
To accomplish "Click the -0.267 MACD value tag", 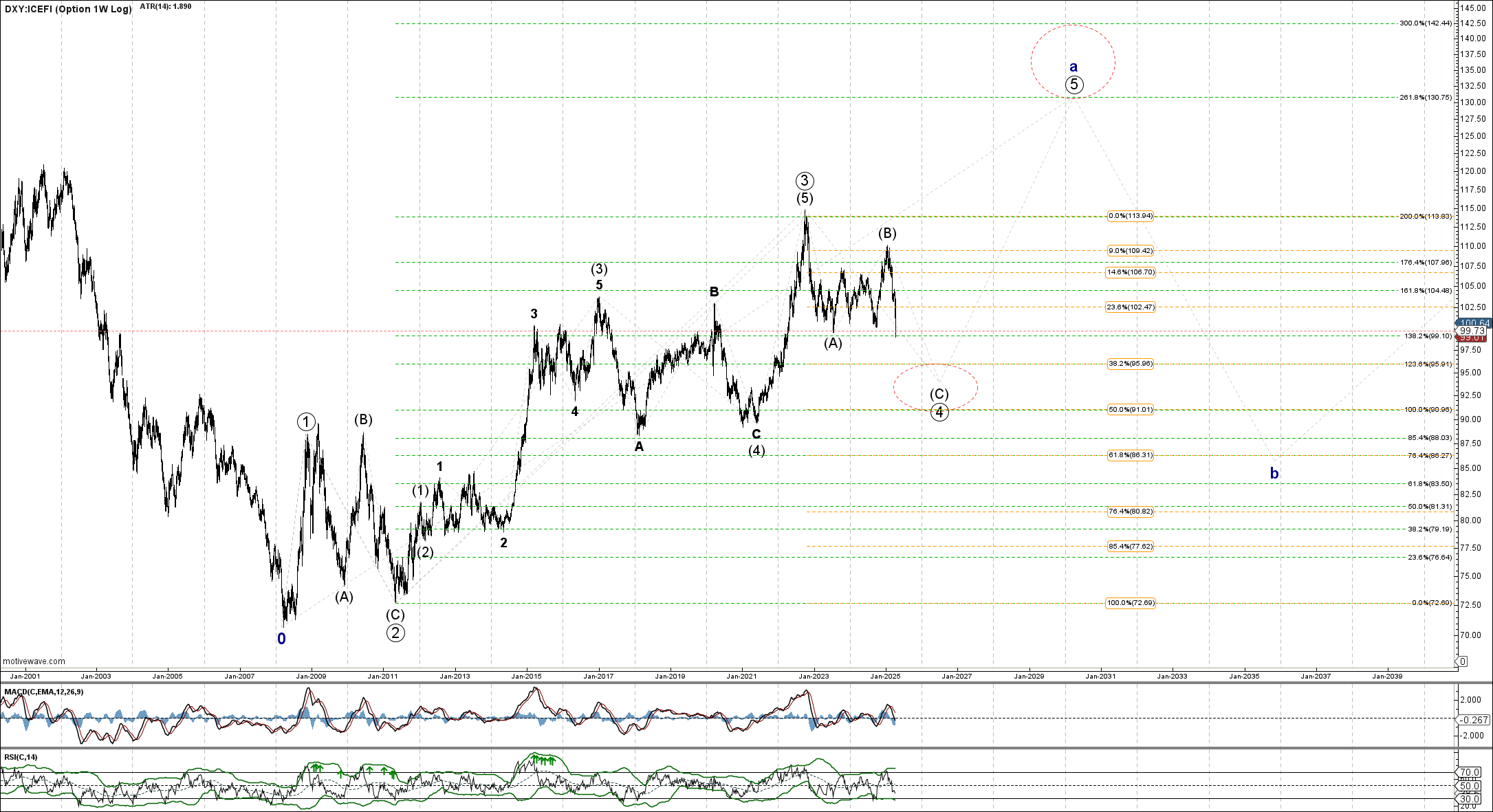I will (x=1474, y=720).
